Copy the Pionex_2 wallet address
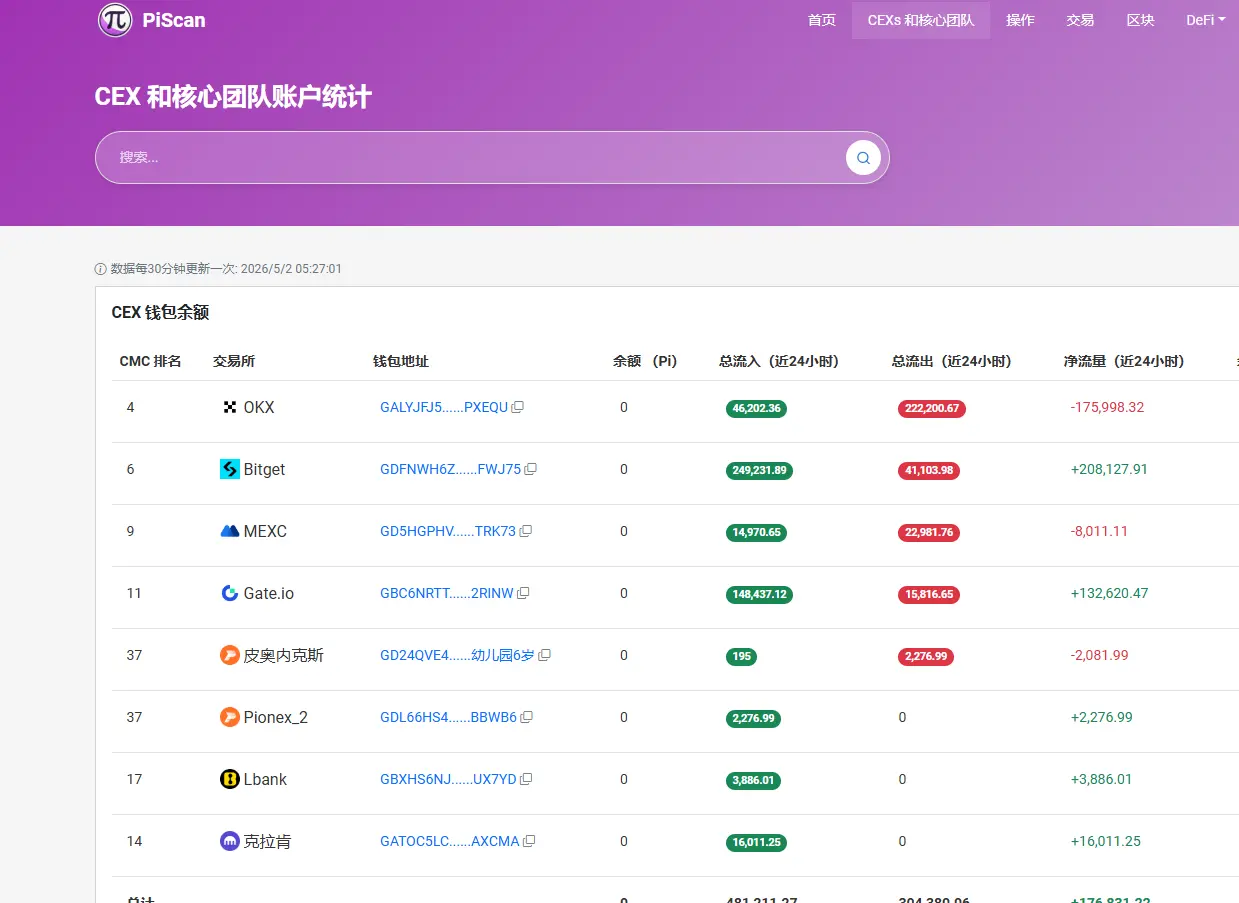Viewport: 1239px width, 903px height. point(527,718)
